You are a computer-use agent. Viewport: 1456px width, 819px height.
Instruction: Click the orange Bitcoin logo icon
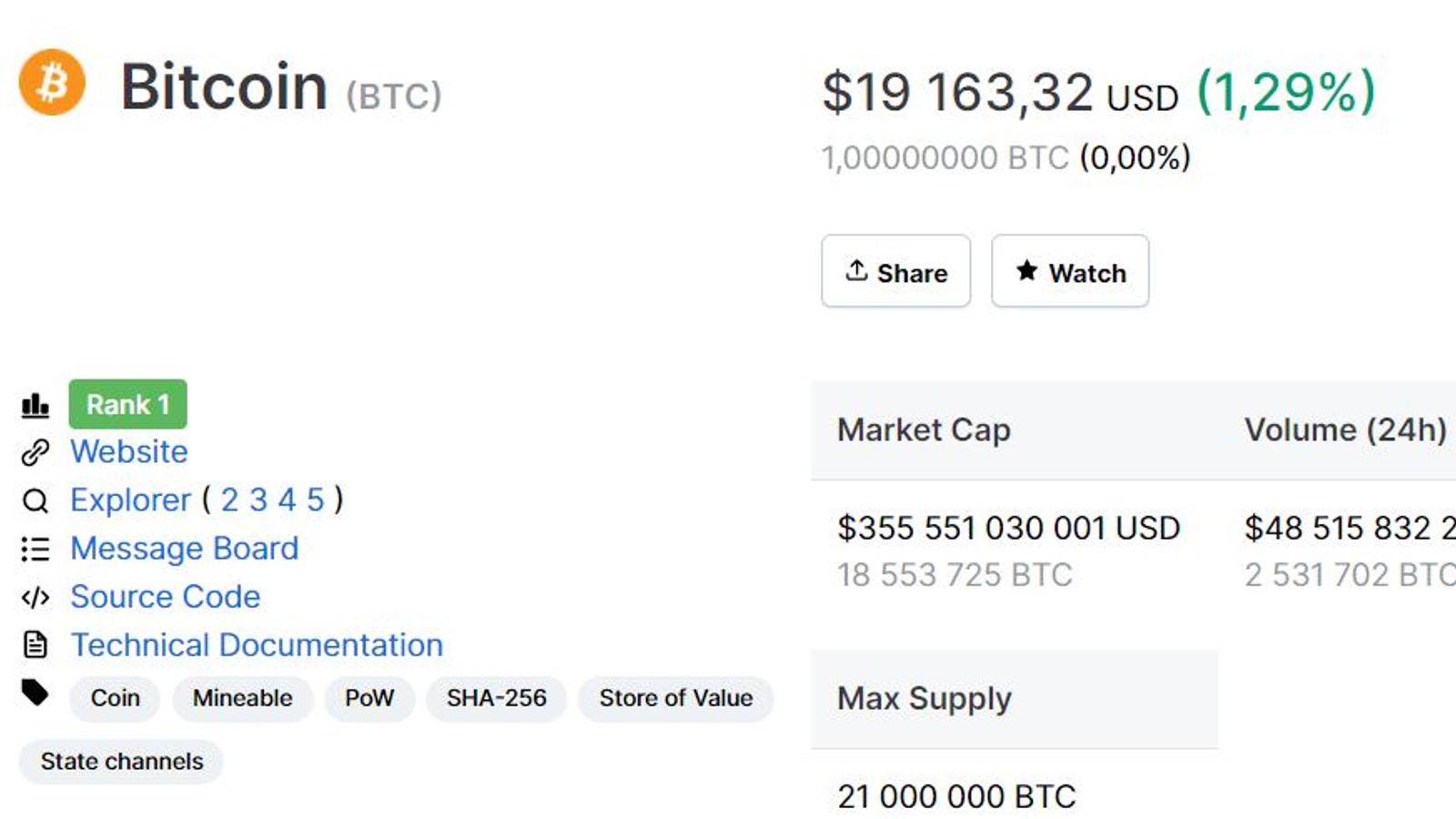[52, 83]
